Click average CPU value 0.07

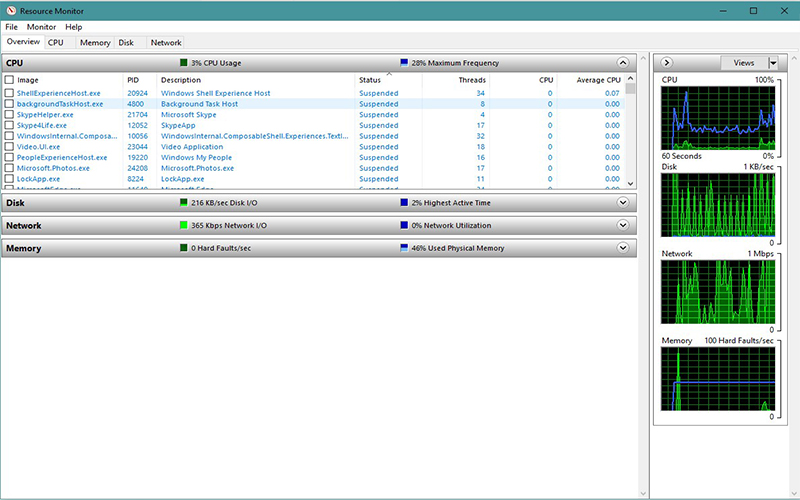[x=612, y=93]
